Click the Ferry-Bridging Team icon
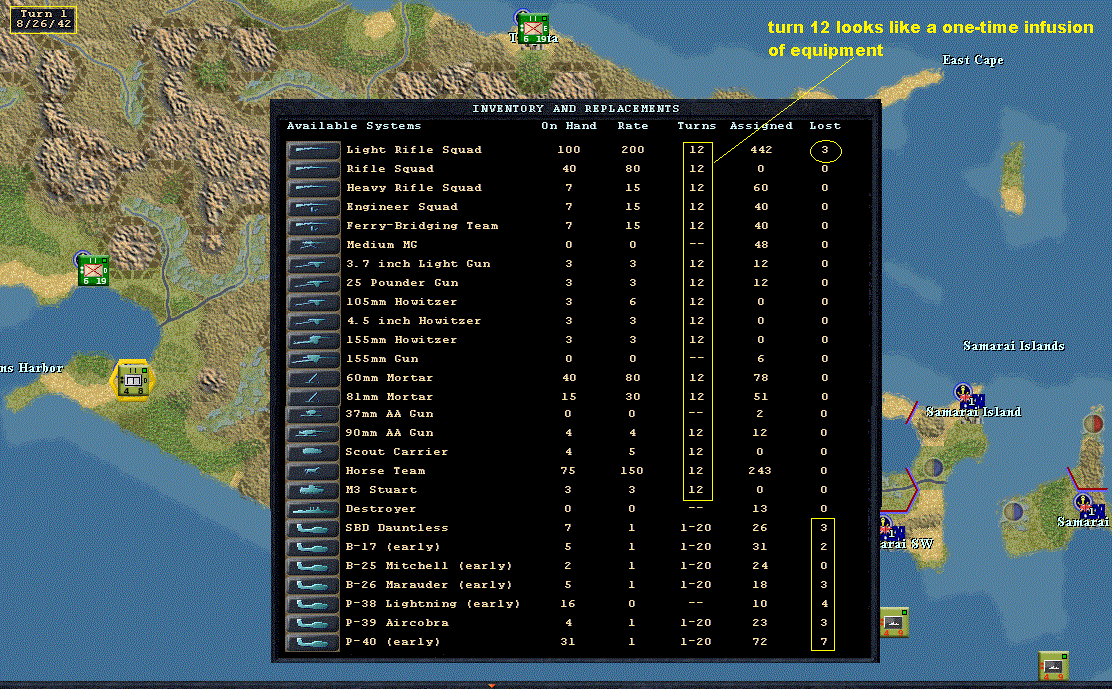Image resolution: width=1112 pixels, height=689 pixels. point(313,227)
